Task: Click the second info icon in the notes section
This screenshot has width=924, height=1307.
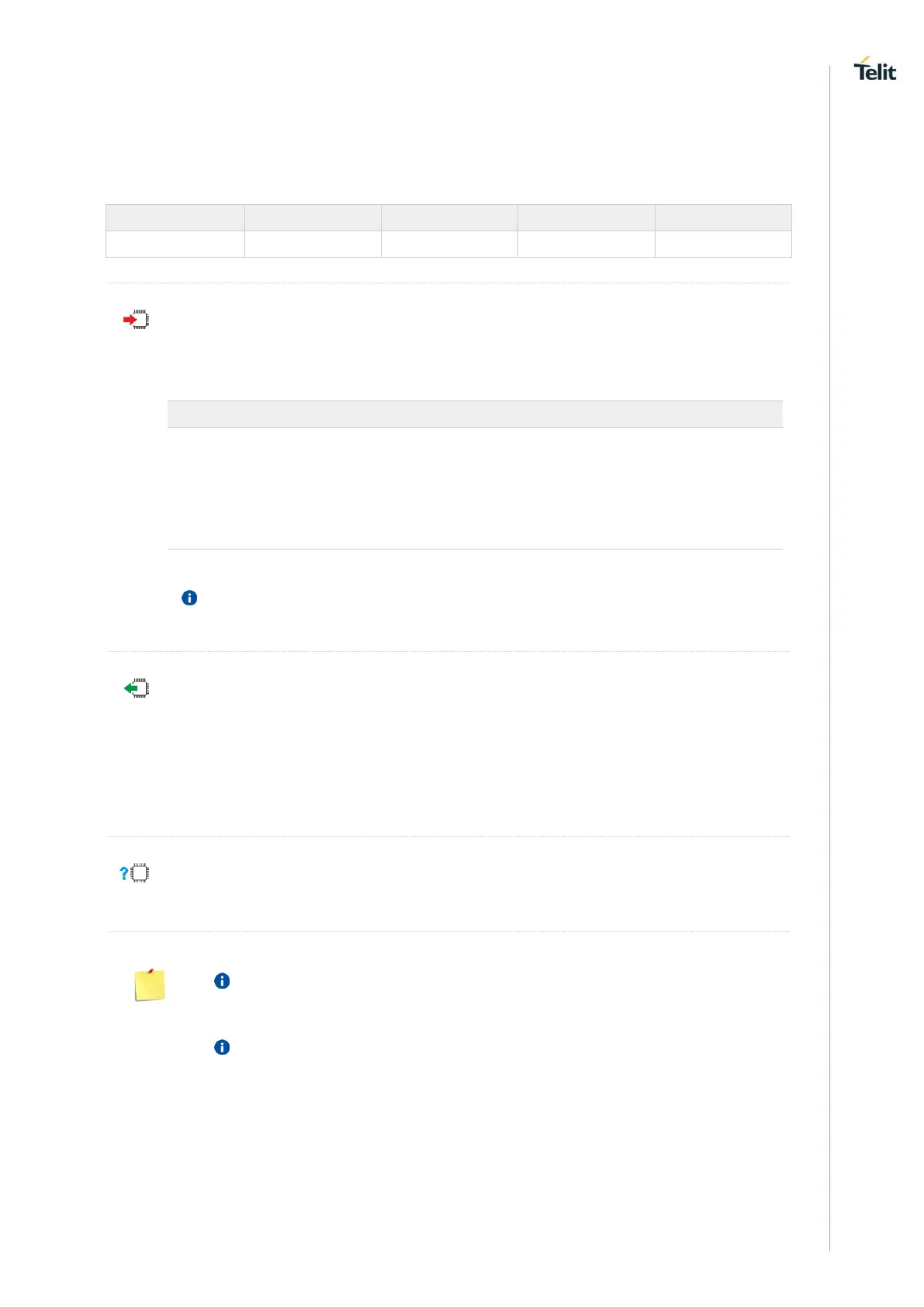Action: tap(222, 1048)
